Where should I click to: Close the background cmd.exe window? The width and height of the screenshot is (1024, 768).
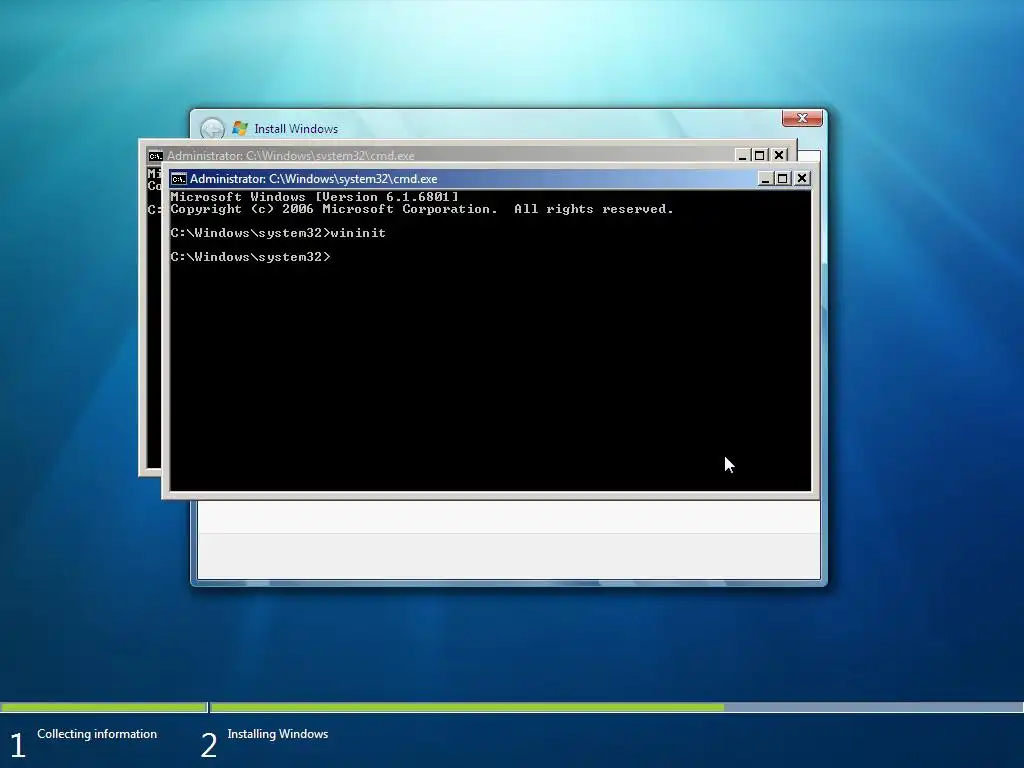[779, 155]
